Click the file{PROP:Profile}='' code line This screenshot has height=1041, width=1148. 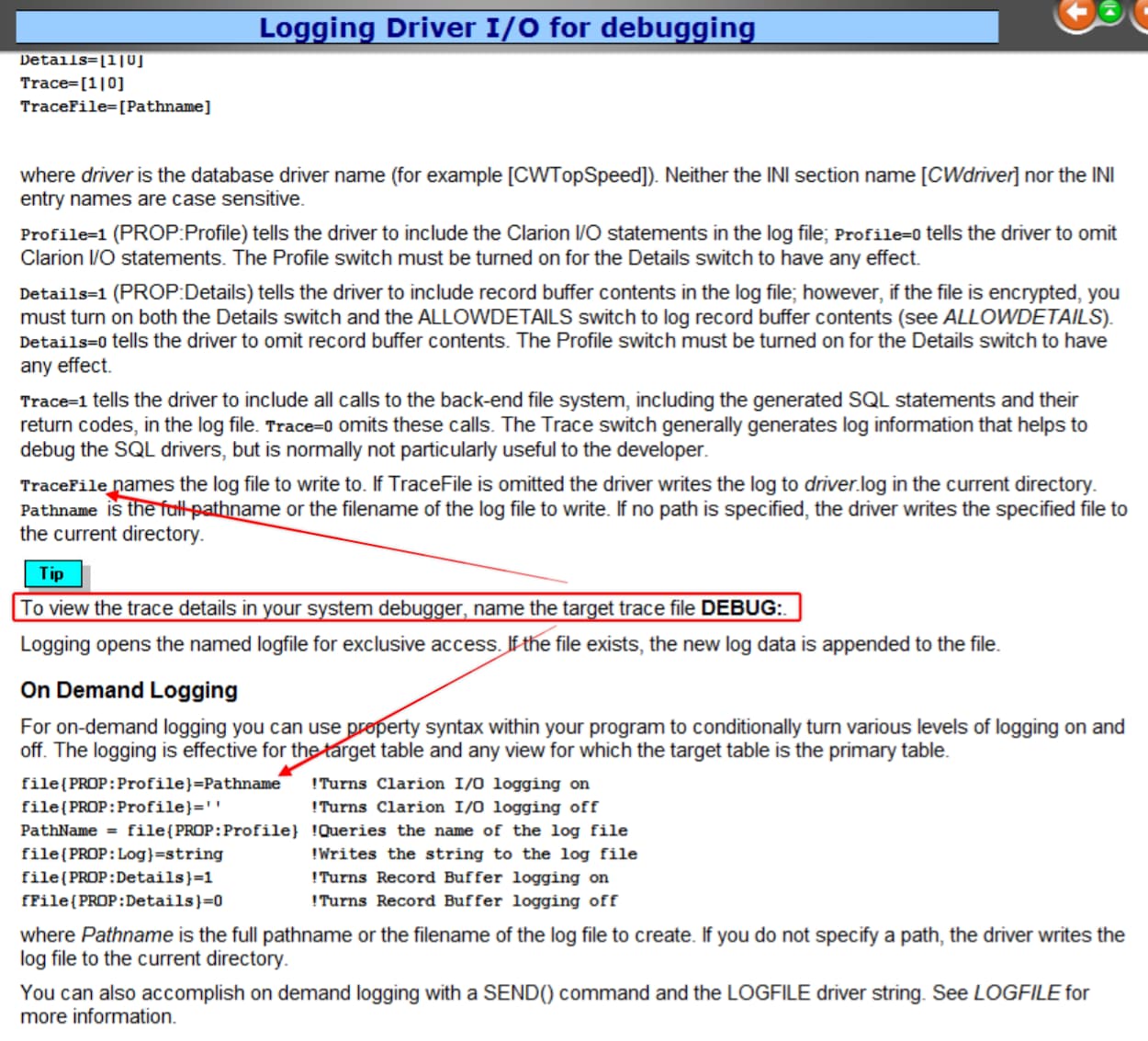pyautogui.click(x=121, y=808)
